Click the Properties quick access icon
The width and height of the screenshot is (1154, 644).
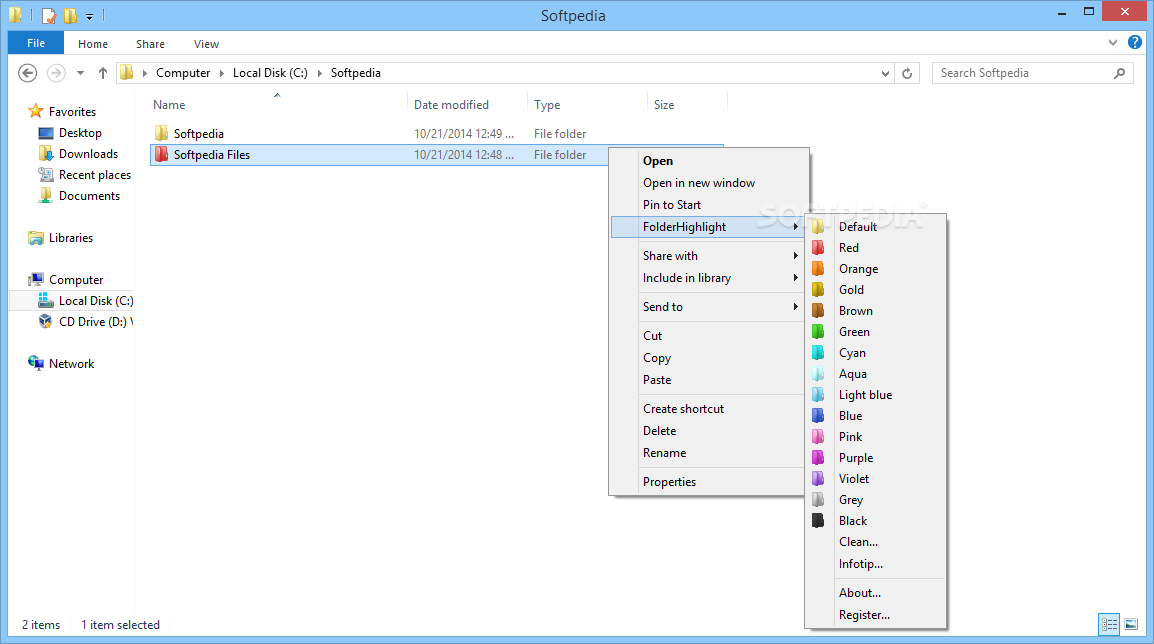49,15
